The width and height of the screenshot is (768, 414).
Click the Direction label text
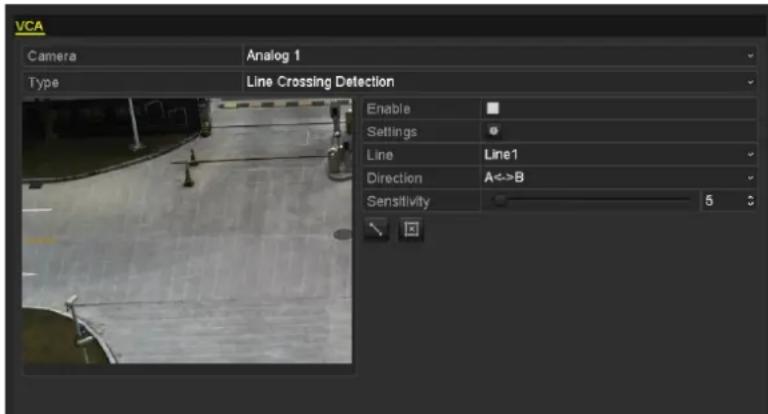(x=394, y=178)
